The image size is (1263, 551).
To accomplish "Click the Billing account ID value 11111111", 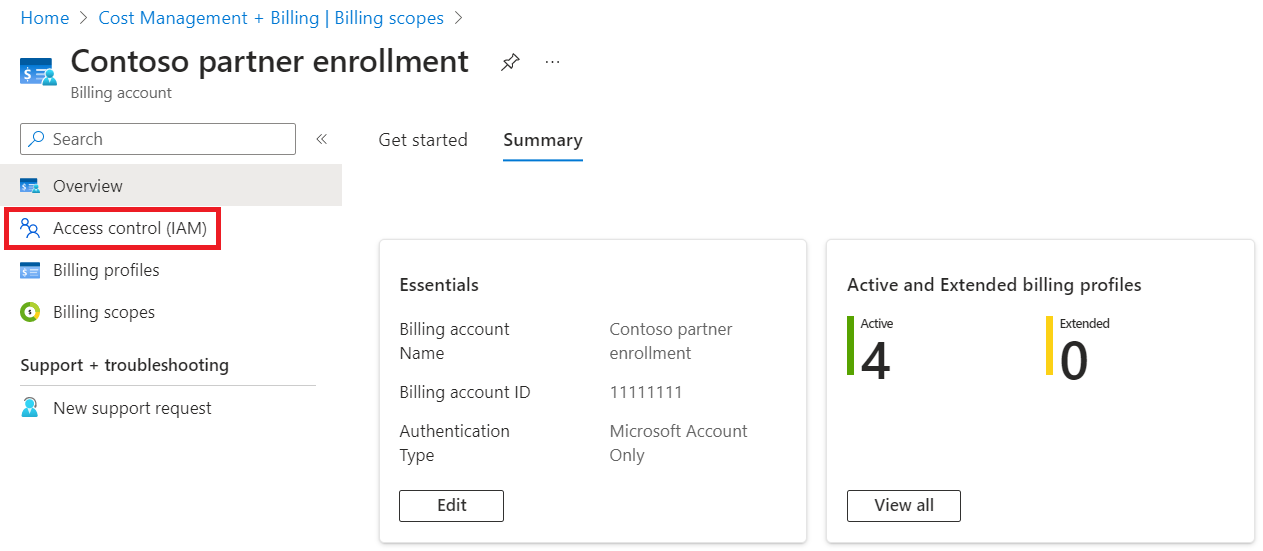I will tap(646, 392).
